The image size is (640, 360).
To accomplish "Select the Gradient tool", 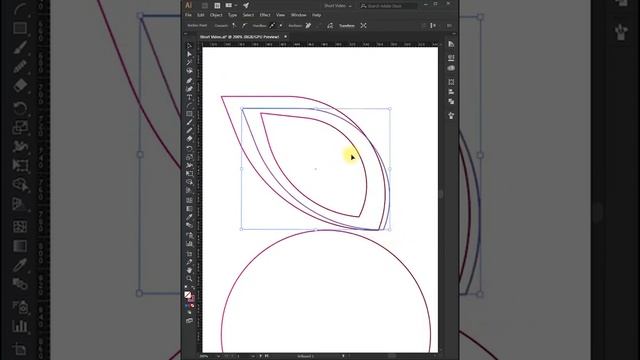I will [x=189, y=209].
